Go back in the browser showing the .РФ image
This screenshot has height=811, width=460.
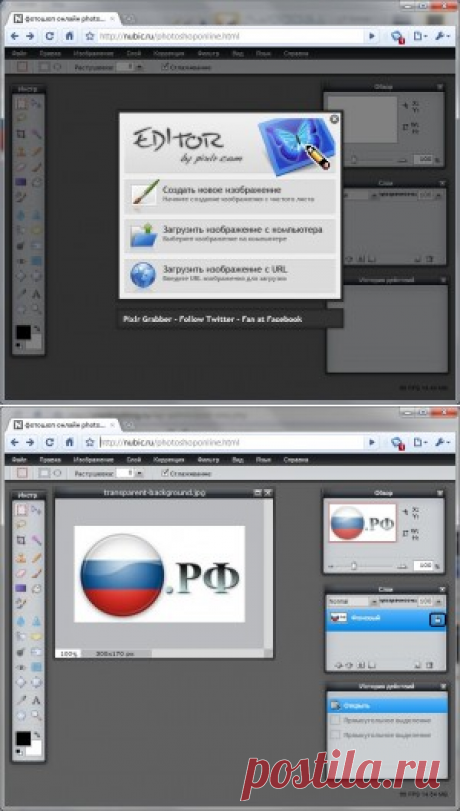click(x=14, y=442)
